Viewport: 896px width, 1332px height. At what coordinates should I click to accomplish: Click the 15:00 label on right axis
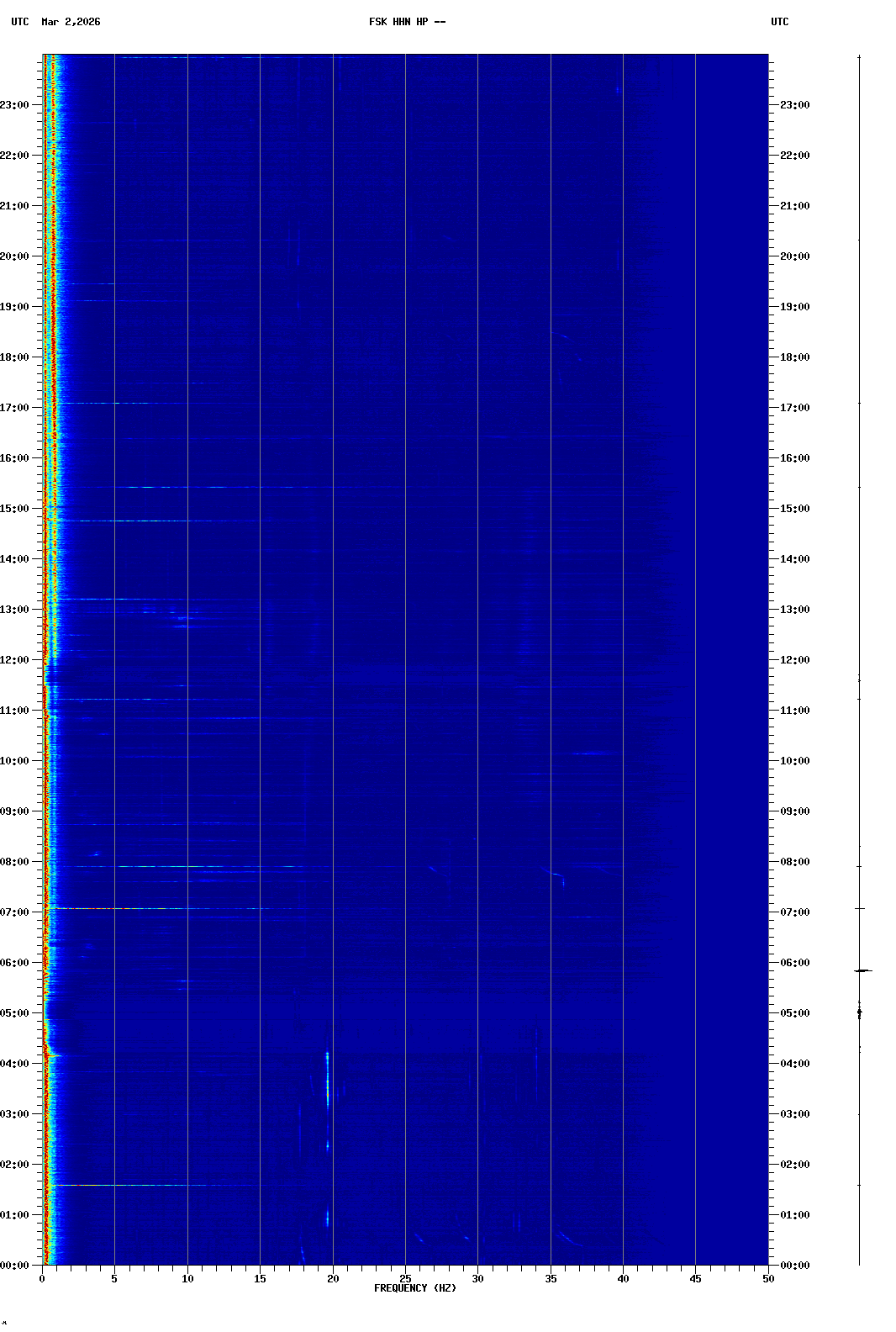(794, 509)
